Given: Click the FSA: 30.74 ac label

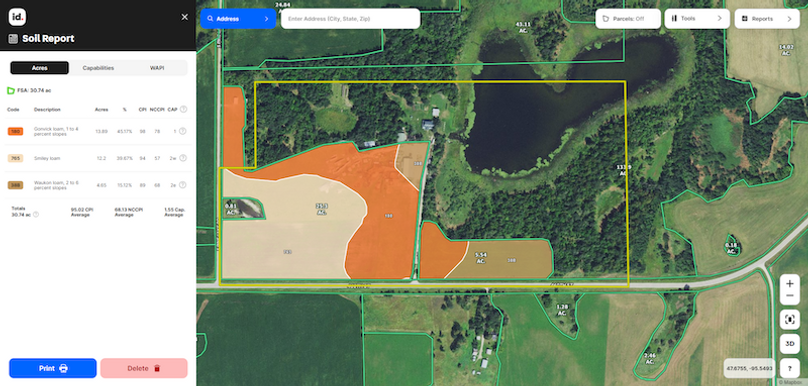Looking at the screenshot, I should click(34, 91).
